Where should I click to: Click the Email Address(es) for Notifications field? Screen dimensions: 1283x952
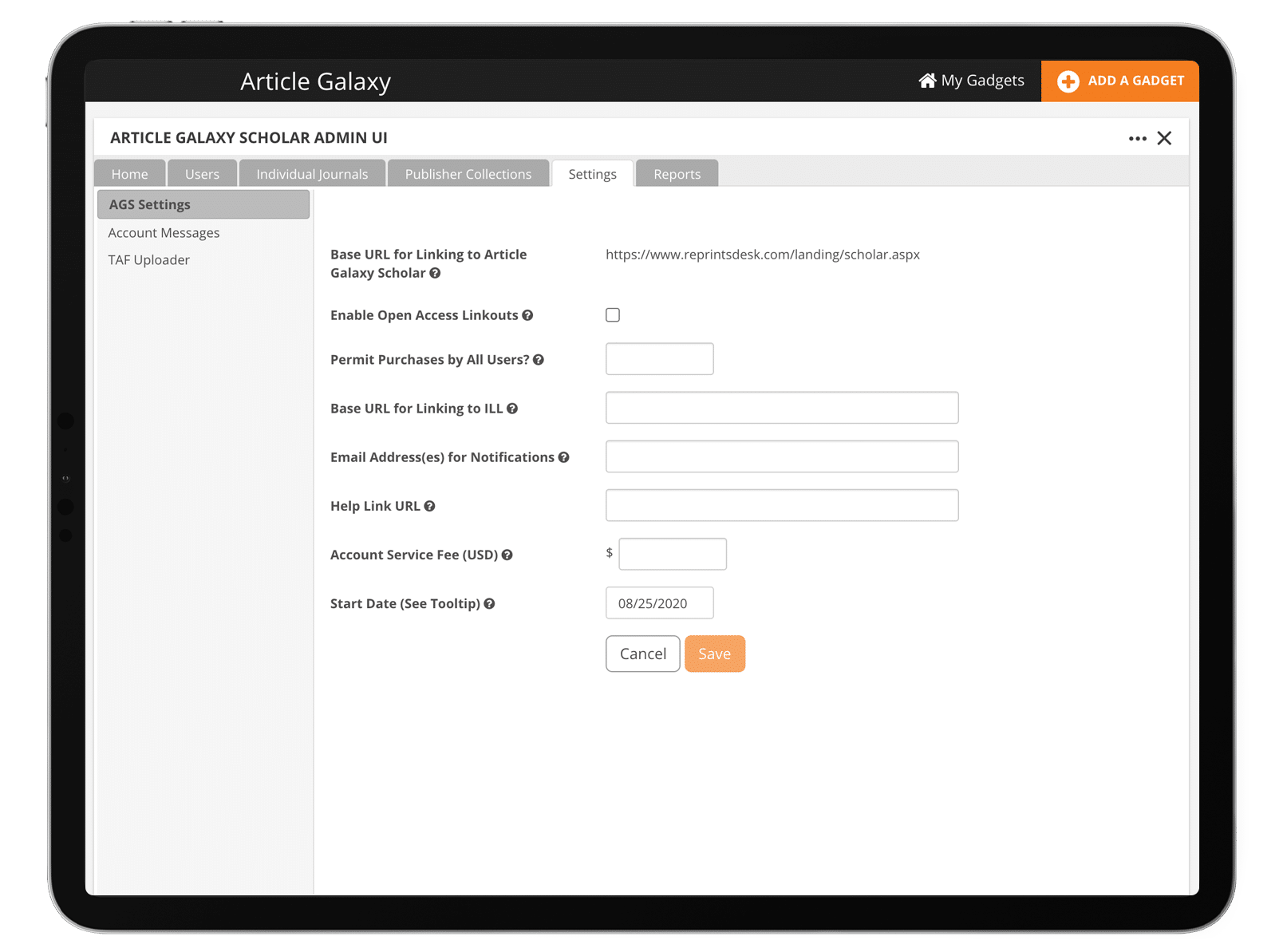[x=782, y=456]
